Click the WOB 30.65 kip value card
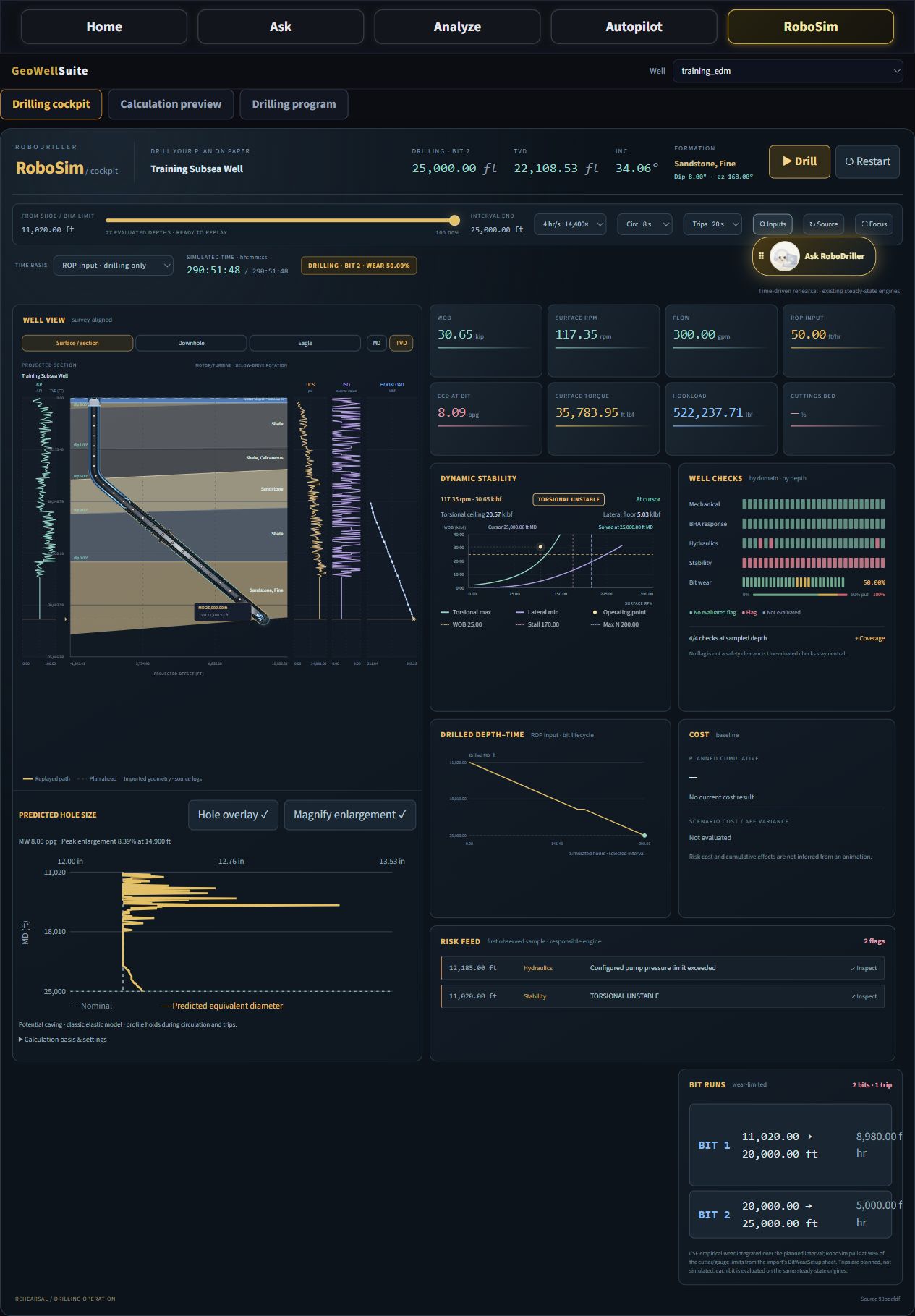Screen dimensions: 915x1316 (486, 341)
